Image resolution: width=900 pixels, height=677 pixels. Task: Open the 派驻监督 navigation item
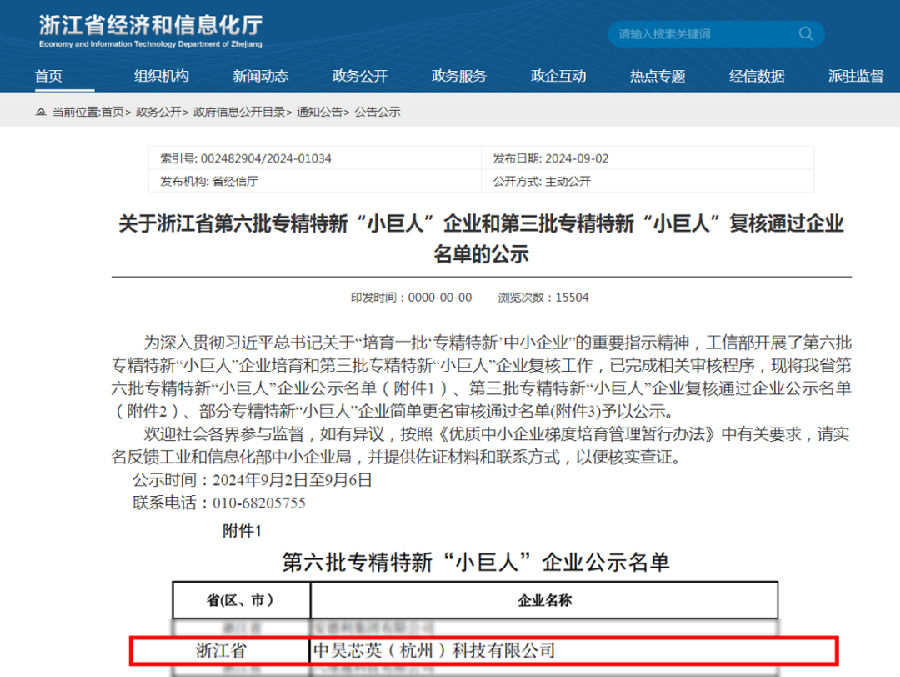pyautogui.click(x=855, y=76)
